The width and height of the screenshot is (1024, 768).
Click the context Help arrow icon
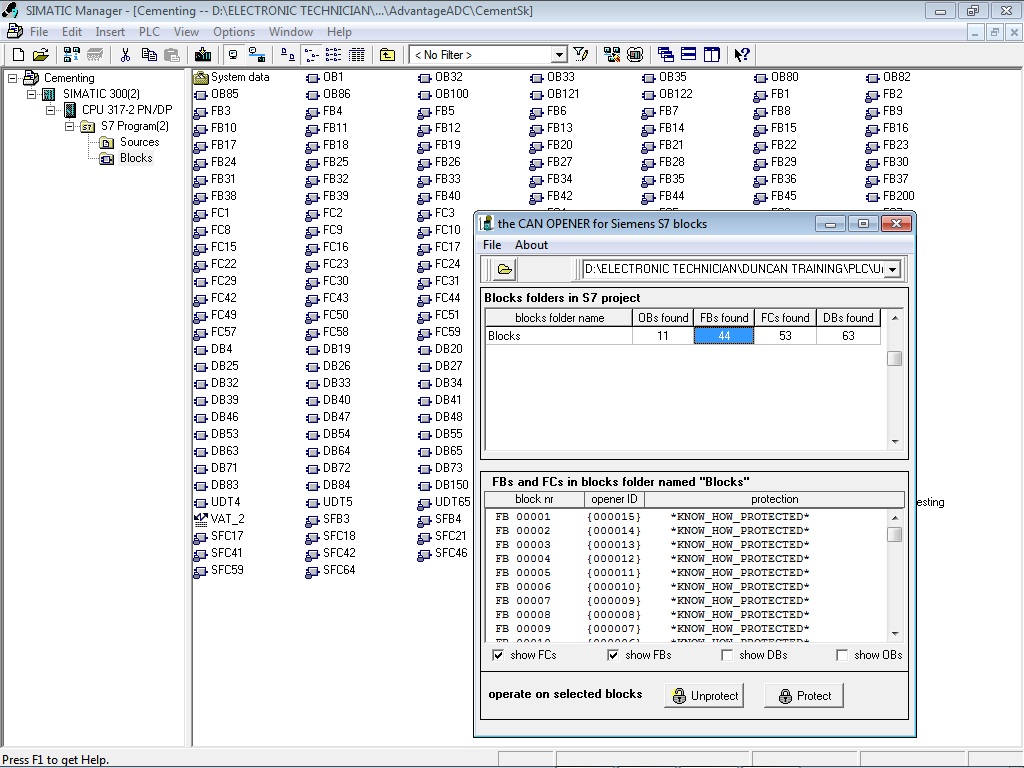click(742, 55)
